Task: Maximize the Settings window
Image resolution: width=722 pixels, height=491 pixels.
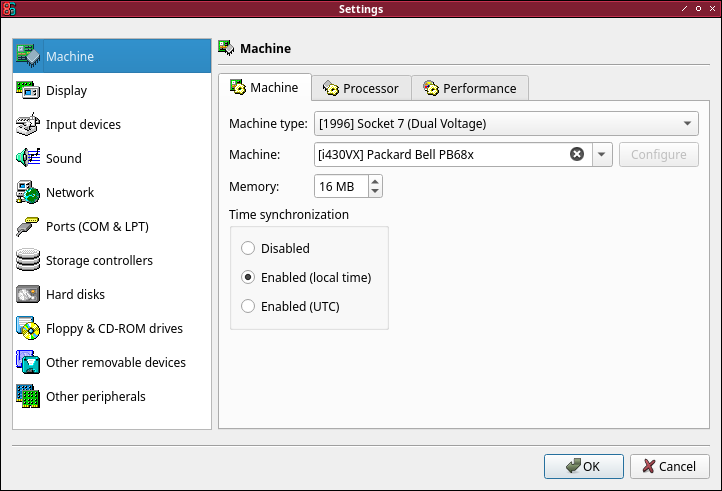Action: 699,8
